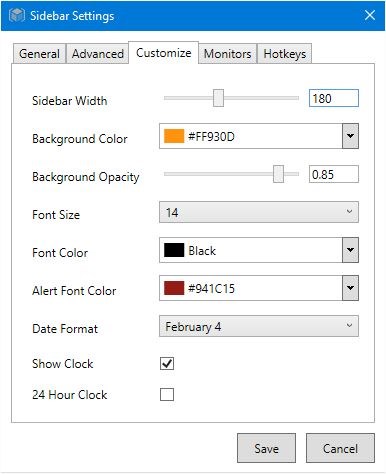Click the Sidebar Settings app icon in title bar
Viewport: 386px width, 474px height.
17,15
